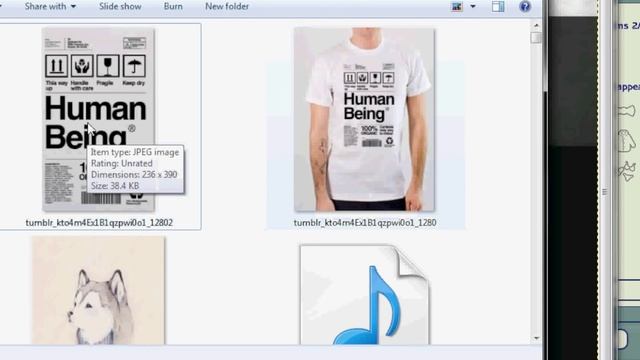
Task: Click the vertical scrollbar thumb
Action: [x=536, y=38]
